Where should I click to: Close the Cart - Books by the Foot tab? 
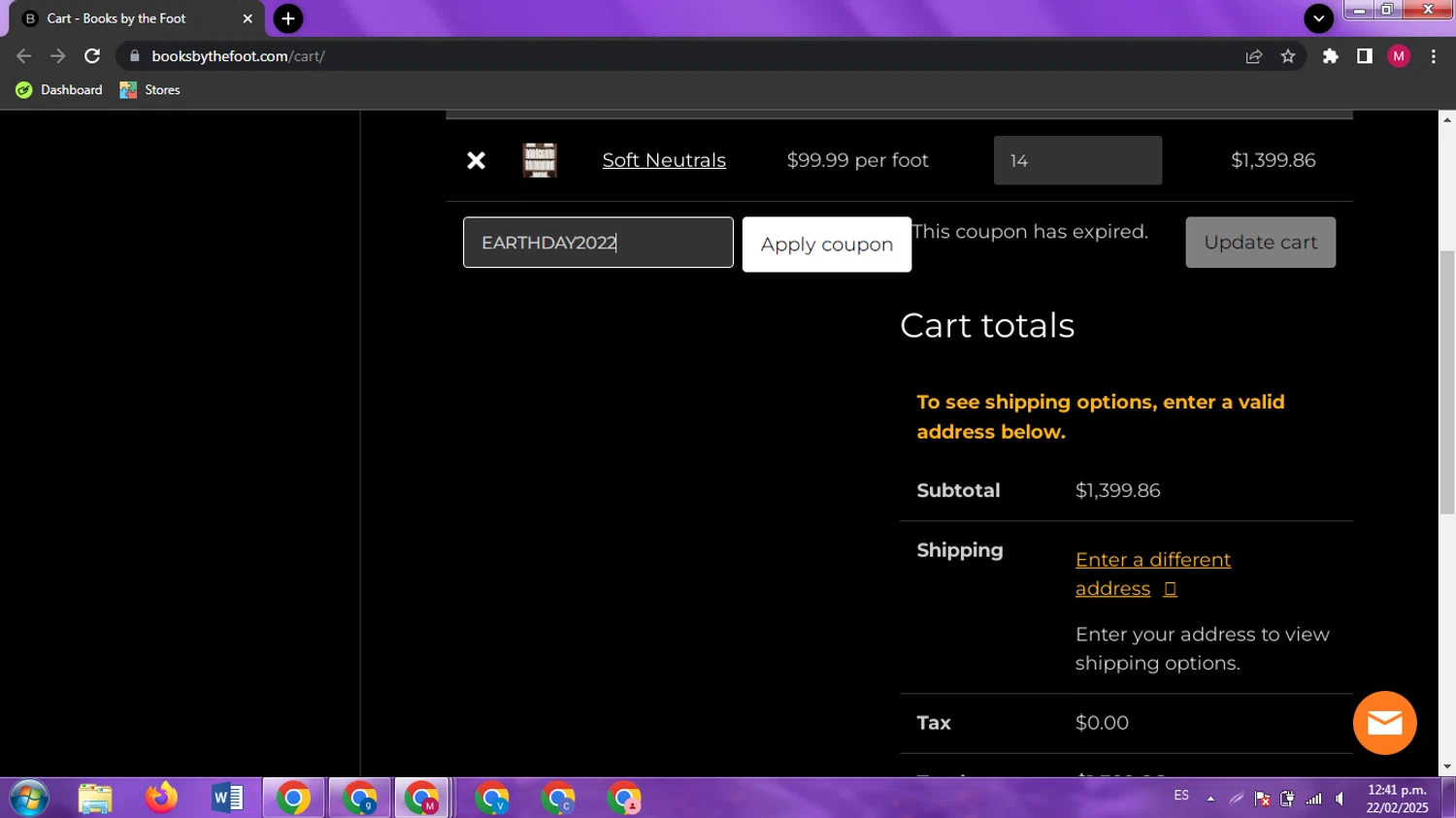(x=248, y=18)
